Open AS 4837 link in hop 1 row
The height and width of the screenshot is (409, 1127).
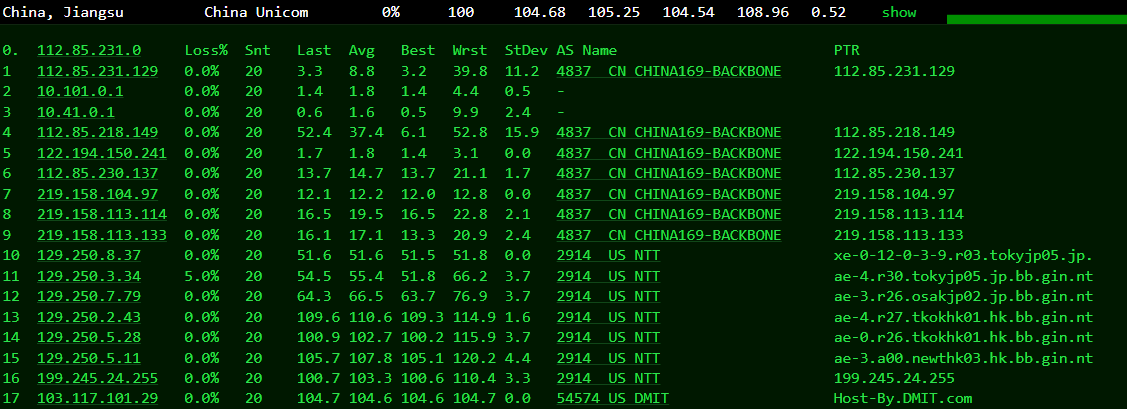coord(668,71)
